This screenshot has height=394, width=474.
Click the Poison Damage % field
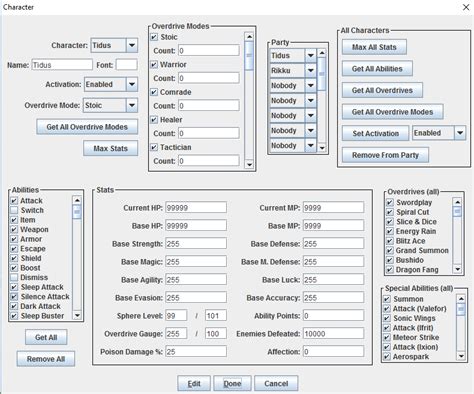tap(196, 352)
